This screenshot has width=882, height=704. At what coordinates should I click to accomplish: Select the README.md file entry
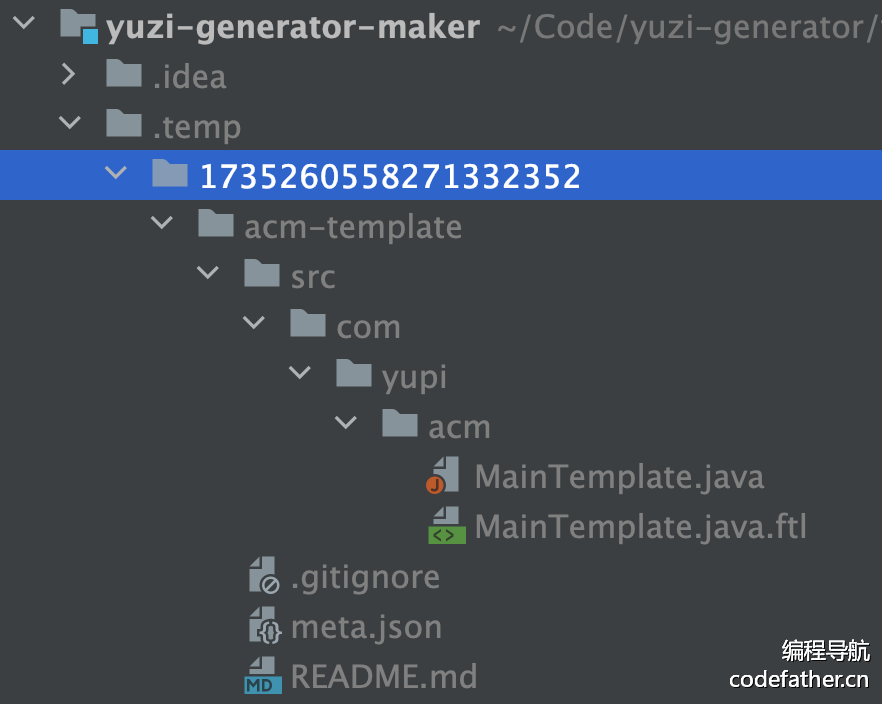pyautogui.click(x=384, y=677)
